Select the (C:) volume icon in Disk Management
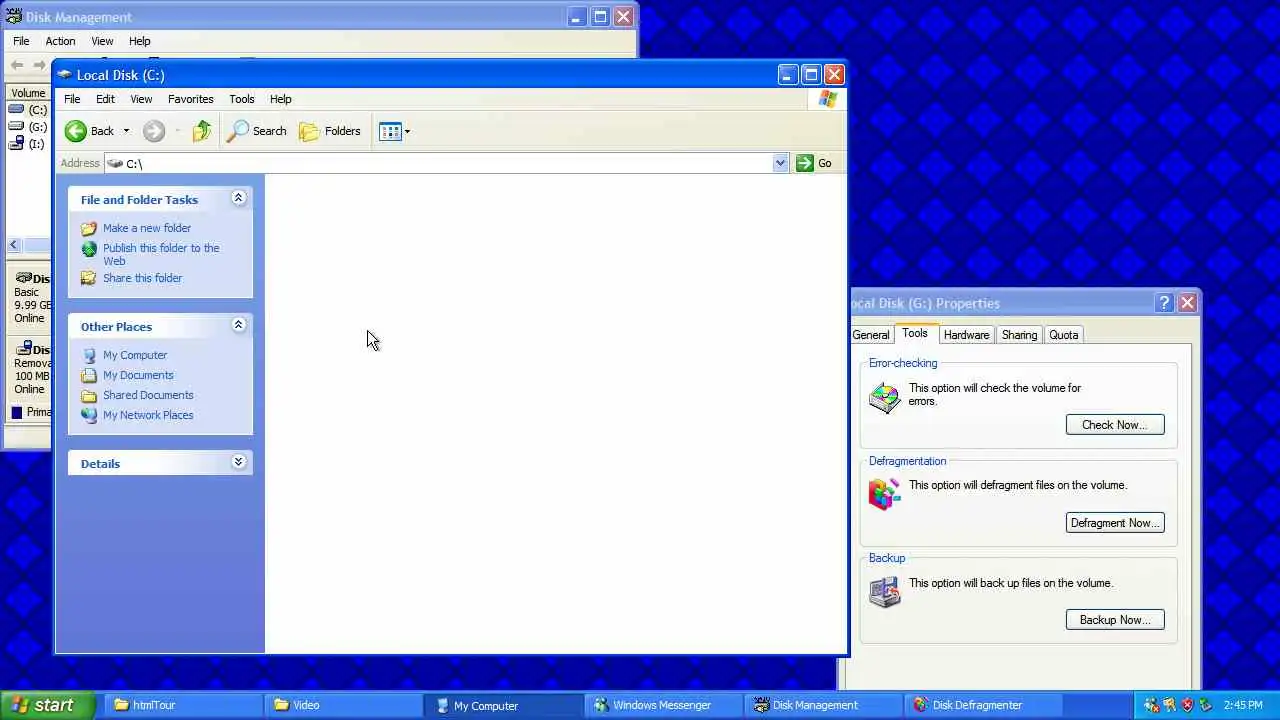The image size is (1280, 720). (16, 110)
